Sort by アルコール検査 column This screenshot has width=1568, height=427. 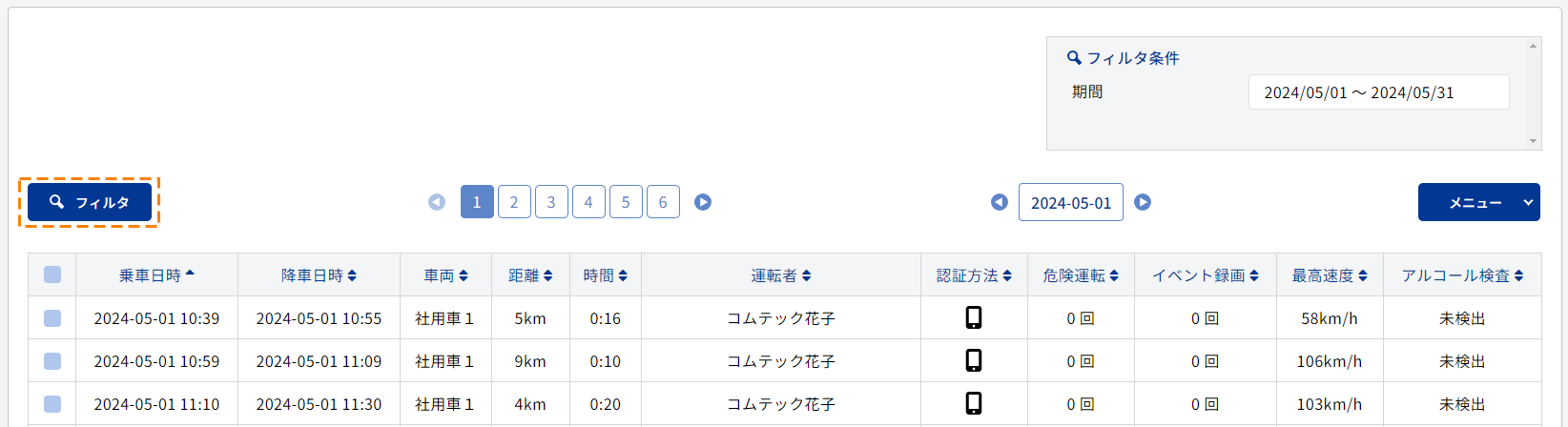click(1462, 275)
